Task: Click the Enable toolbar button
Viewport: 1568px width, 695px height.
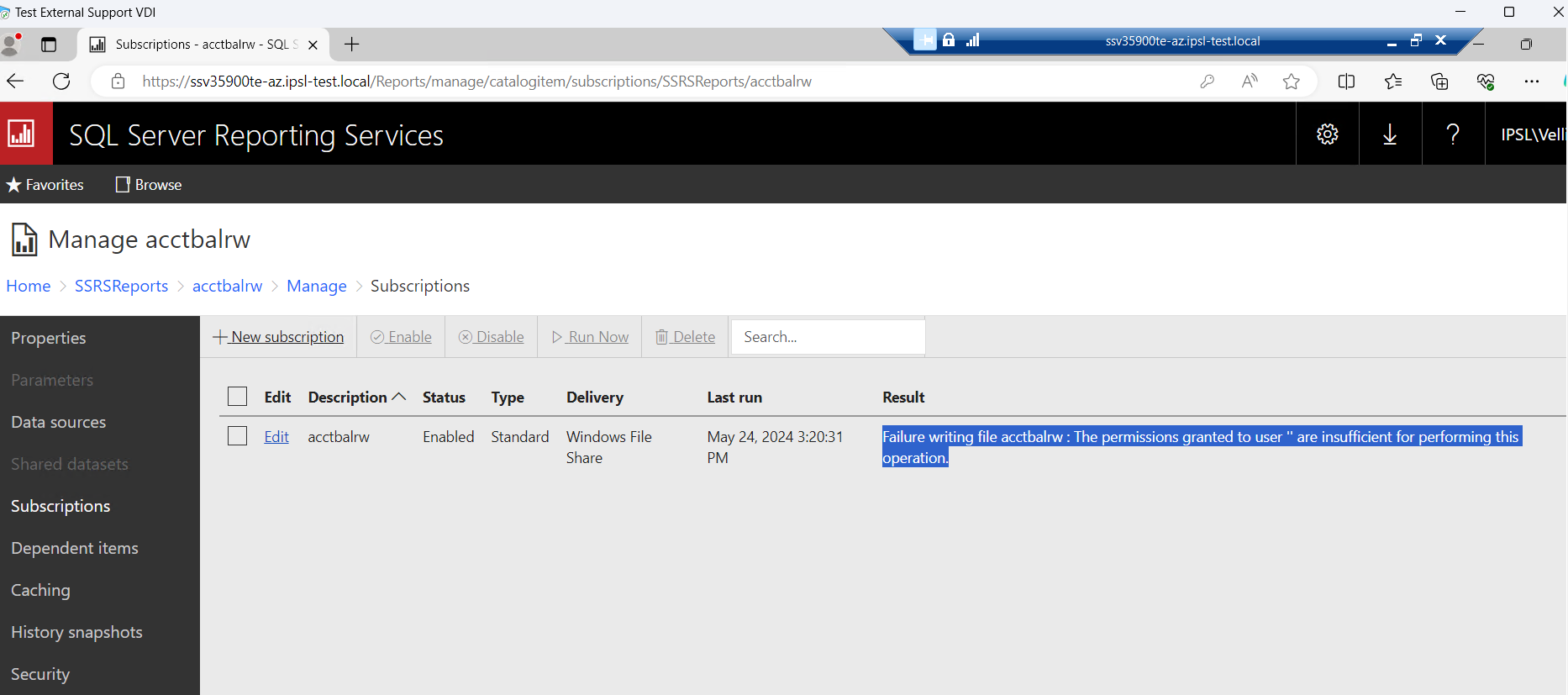Action: point(401,337)
